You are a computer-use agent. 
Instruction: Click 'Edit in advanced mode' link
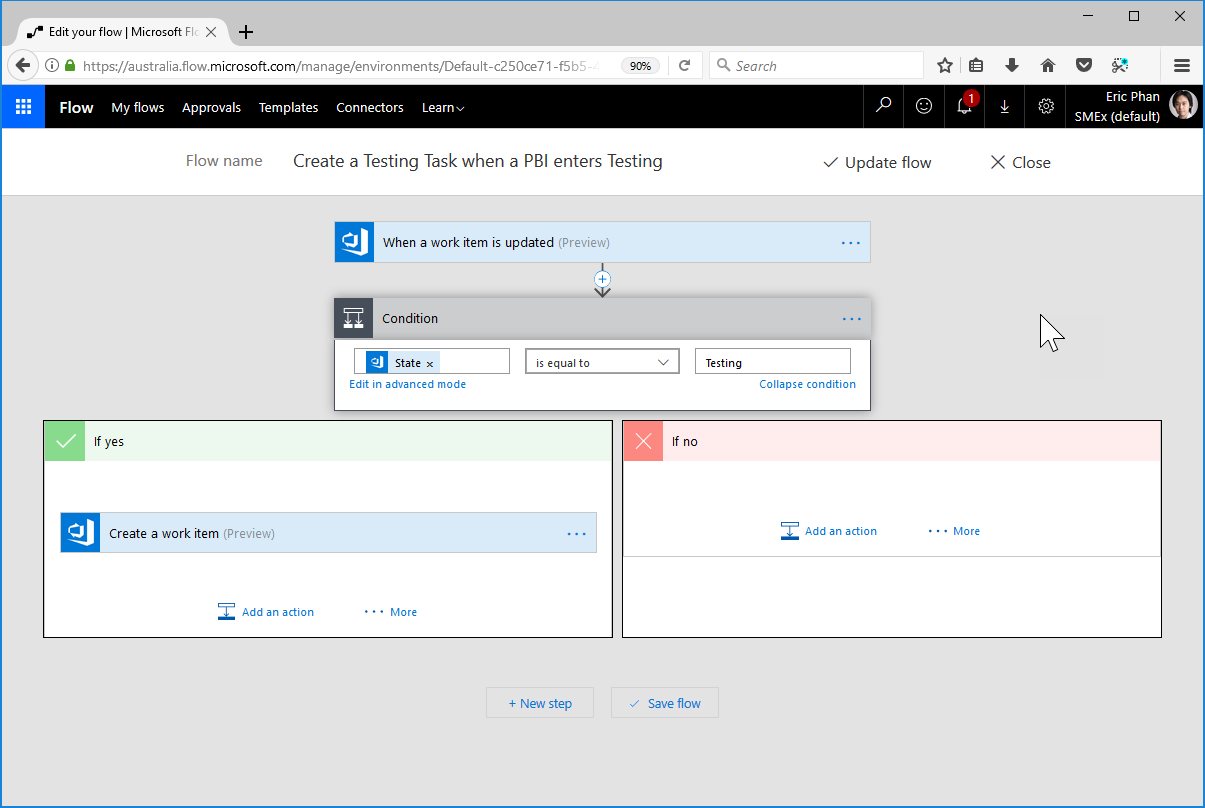coord(407,384)
